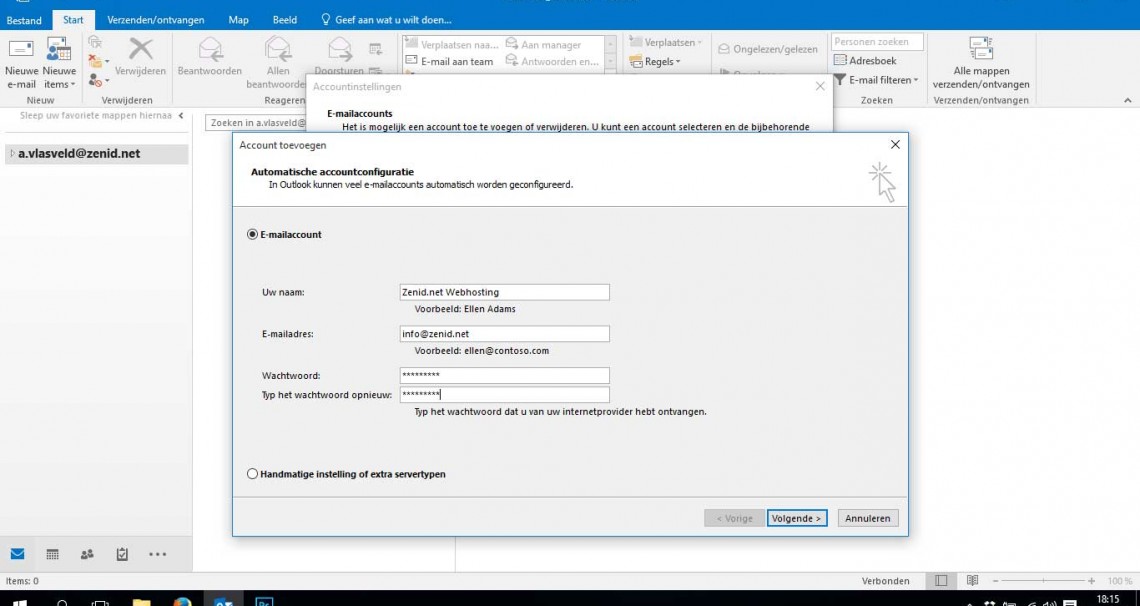Click the Typ het wachtwoord opnieuw field

point(505,395)
